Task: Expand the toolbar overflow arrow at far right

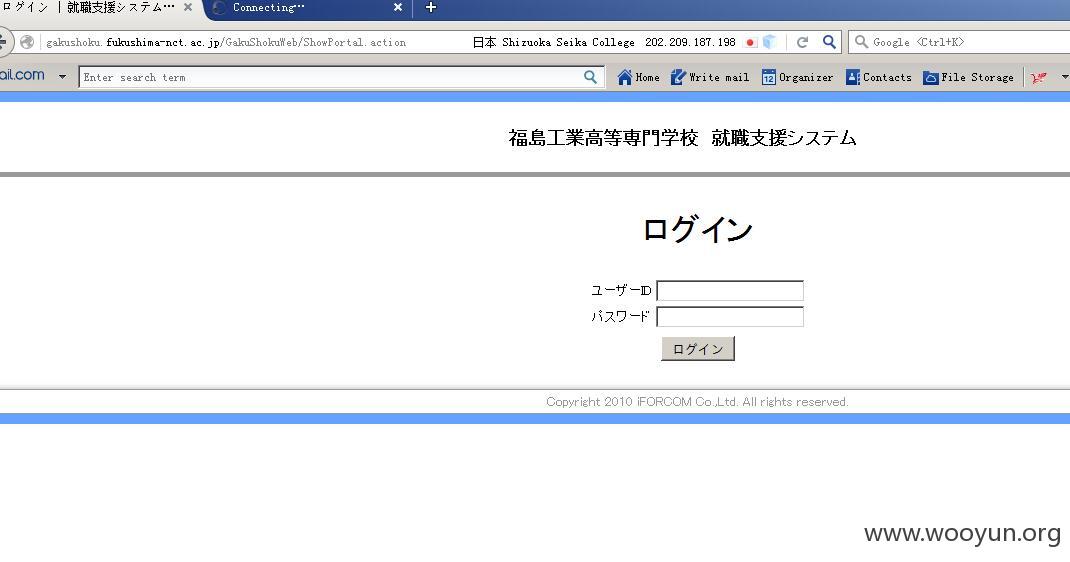Action: (x=1065, y=77)
